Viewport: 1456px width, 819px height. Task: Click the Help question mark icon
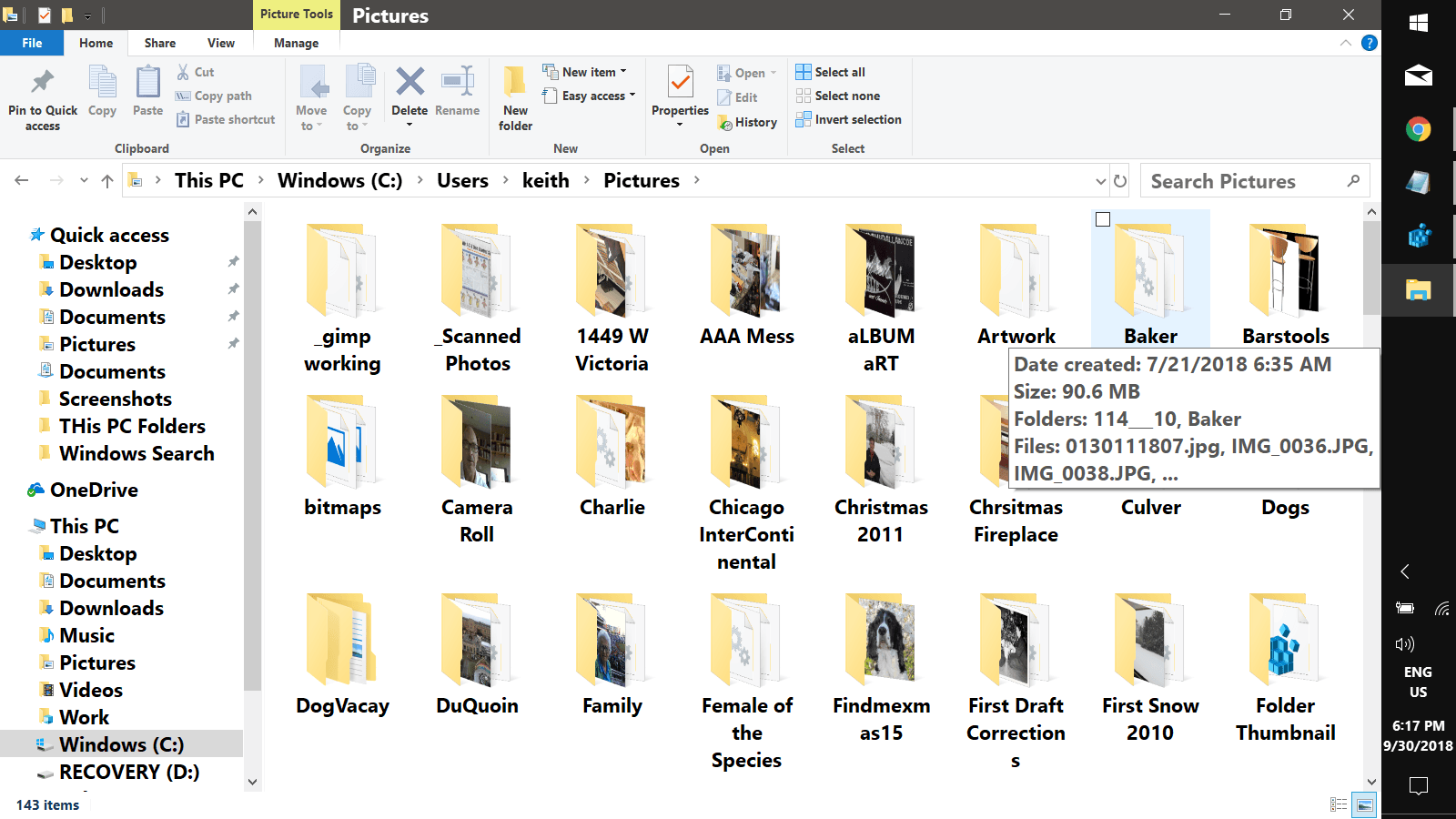click(1369, 43)
